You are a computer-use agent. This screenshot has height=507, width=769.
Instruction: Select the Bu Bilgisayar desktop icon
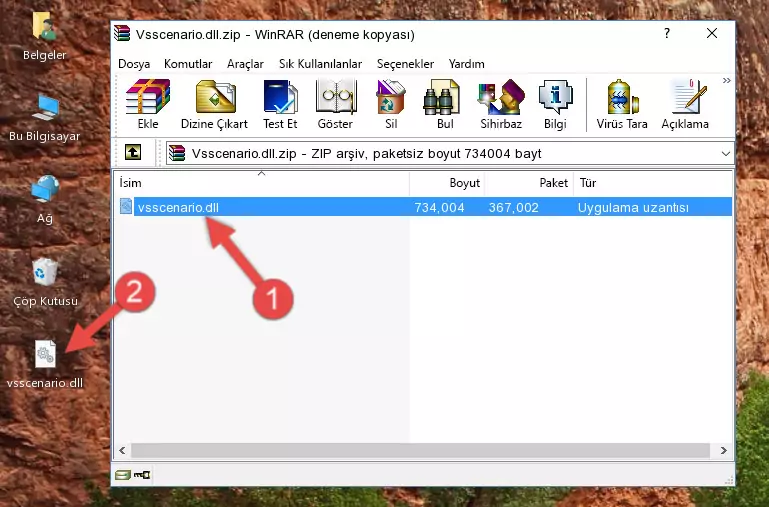pyautogui.click(x=45, y=118)
